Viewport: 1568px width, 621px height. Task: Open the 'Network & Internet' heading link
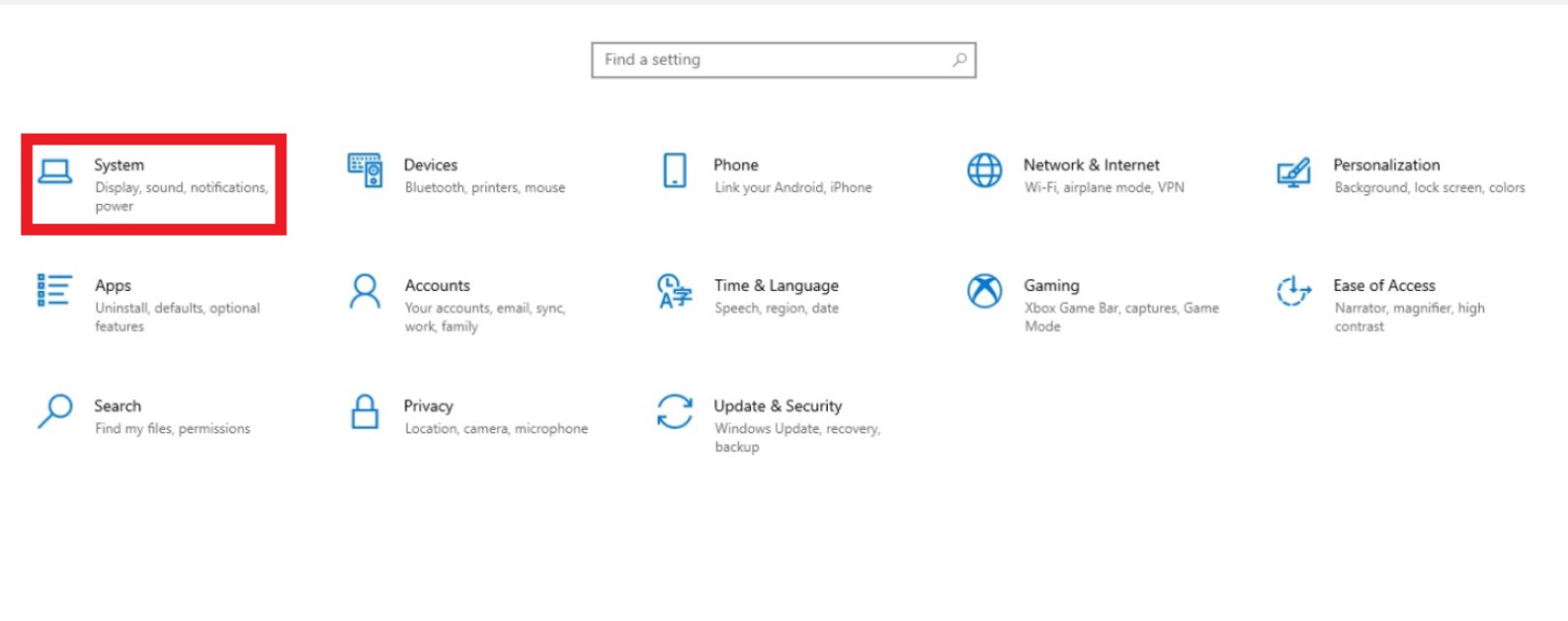1091,165
